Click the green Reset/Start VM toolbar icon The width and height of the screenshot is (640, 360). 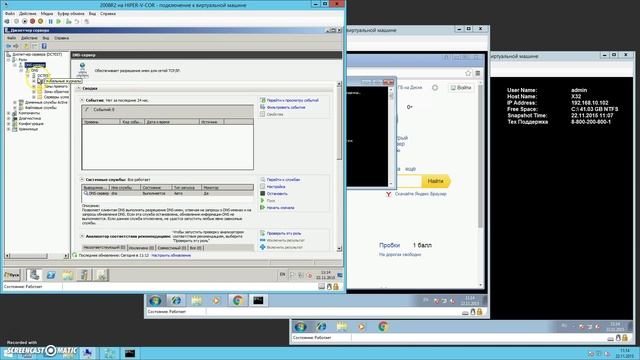59,21
